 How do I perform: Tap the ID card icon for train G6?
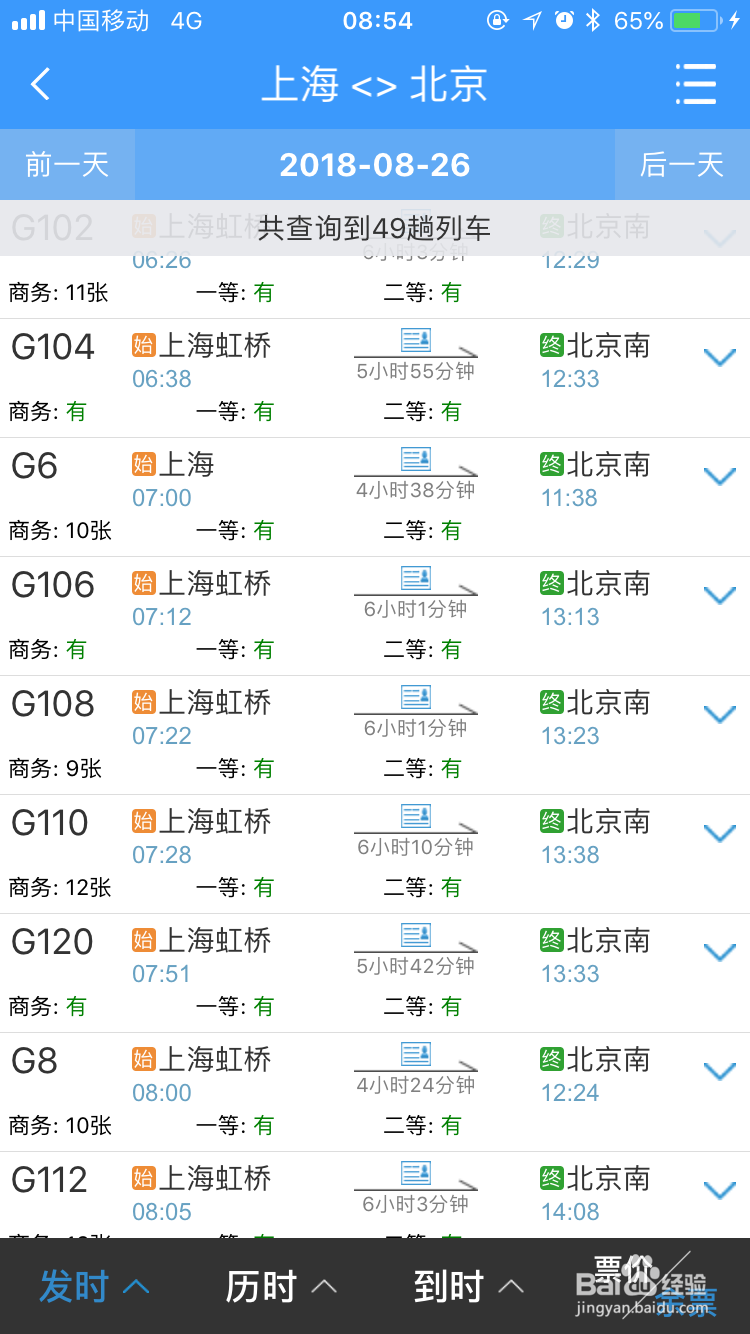tap(416, 459)
